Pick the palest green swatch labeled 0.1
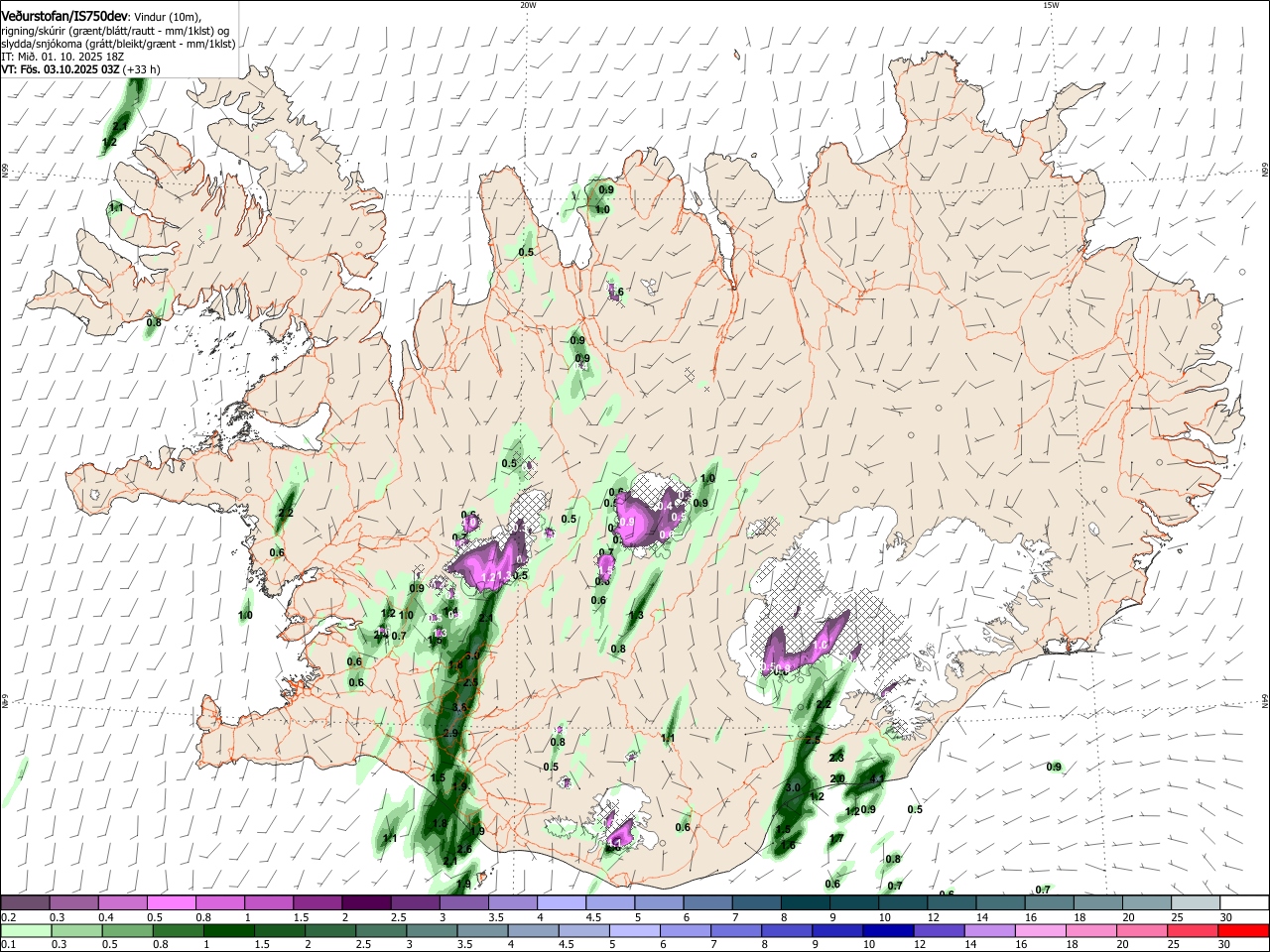 click(25, 930)
